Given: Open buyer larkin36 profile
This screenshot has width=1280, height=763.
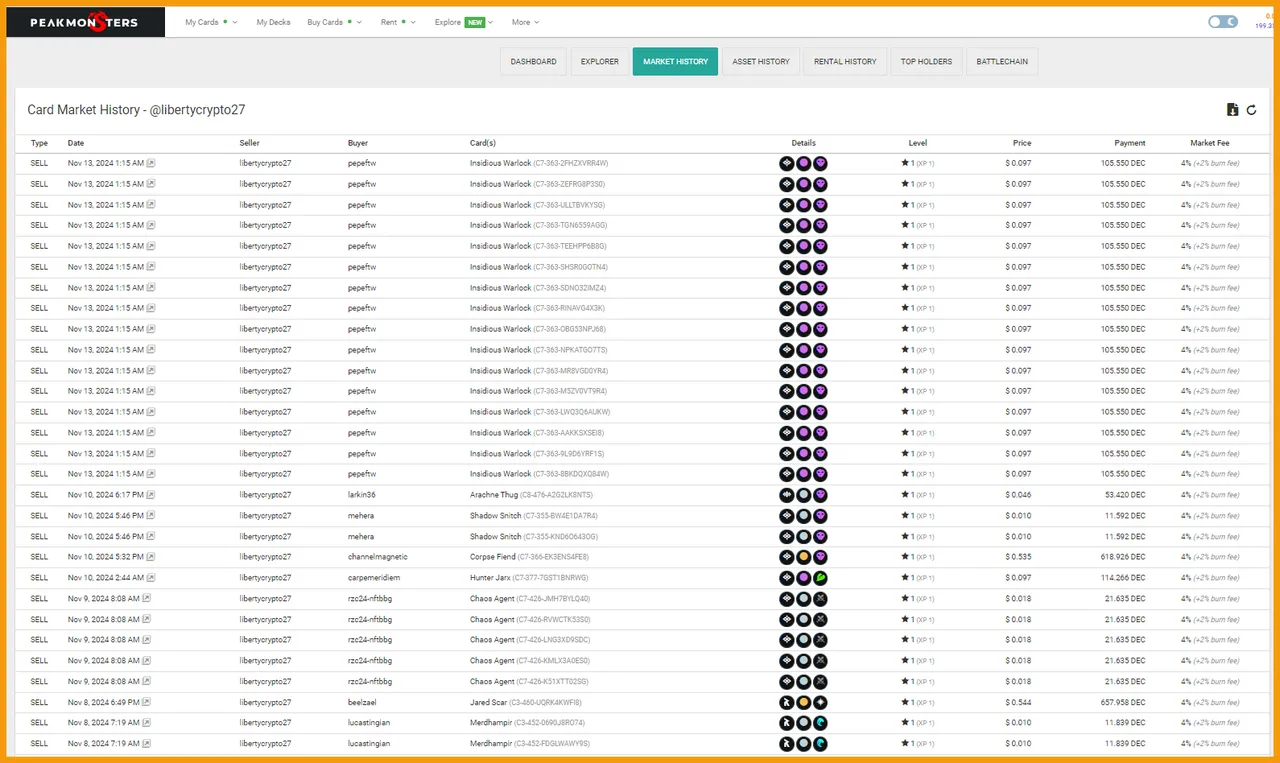Looking at the screenshot, I should pos(362,495).
